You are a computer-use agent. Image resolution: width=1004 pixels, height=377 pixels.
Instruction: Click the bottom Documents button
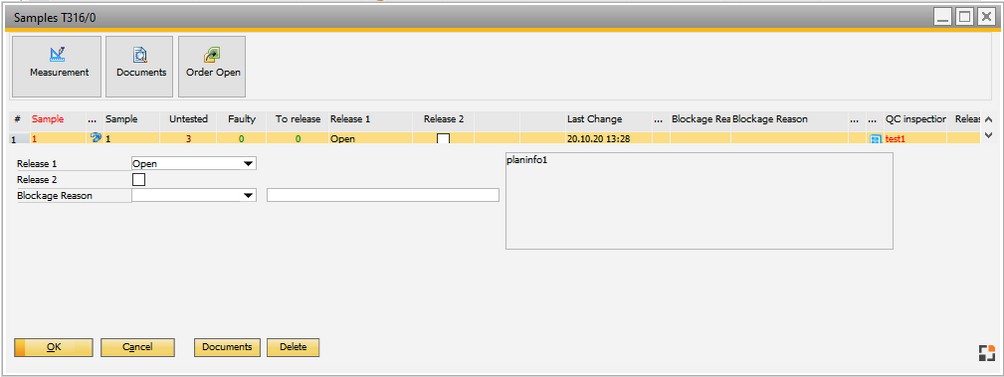click(227, 348)
